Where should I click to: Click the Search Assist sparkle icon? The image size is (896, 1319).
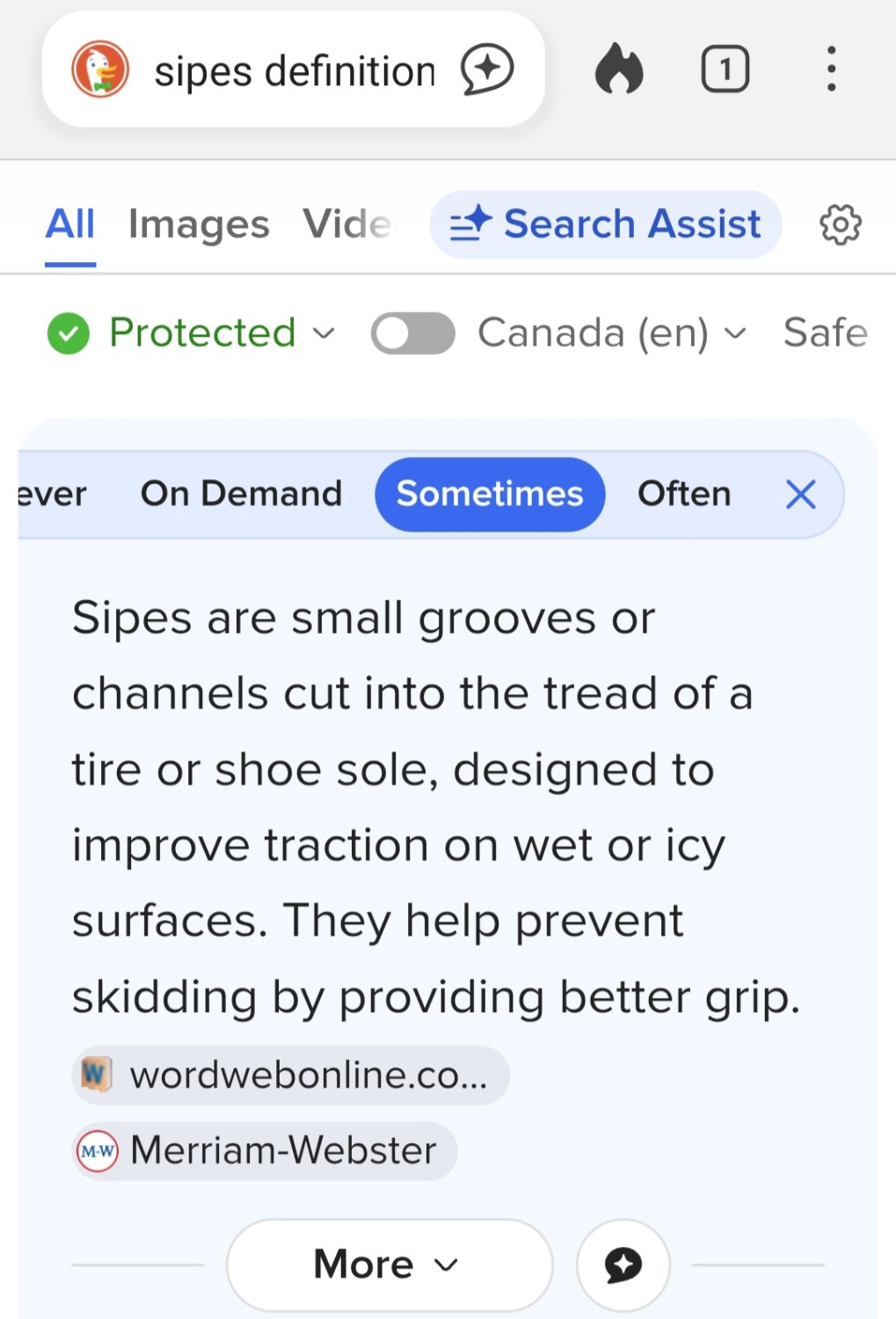(x=470, y=224)
